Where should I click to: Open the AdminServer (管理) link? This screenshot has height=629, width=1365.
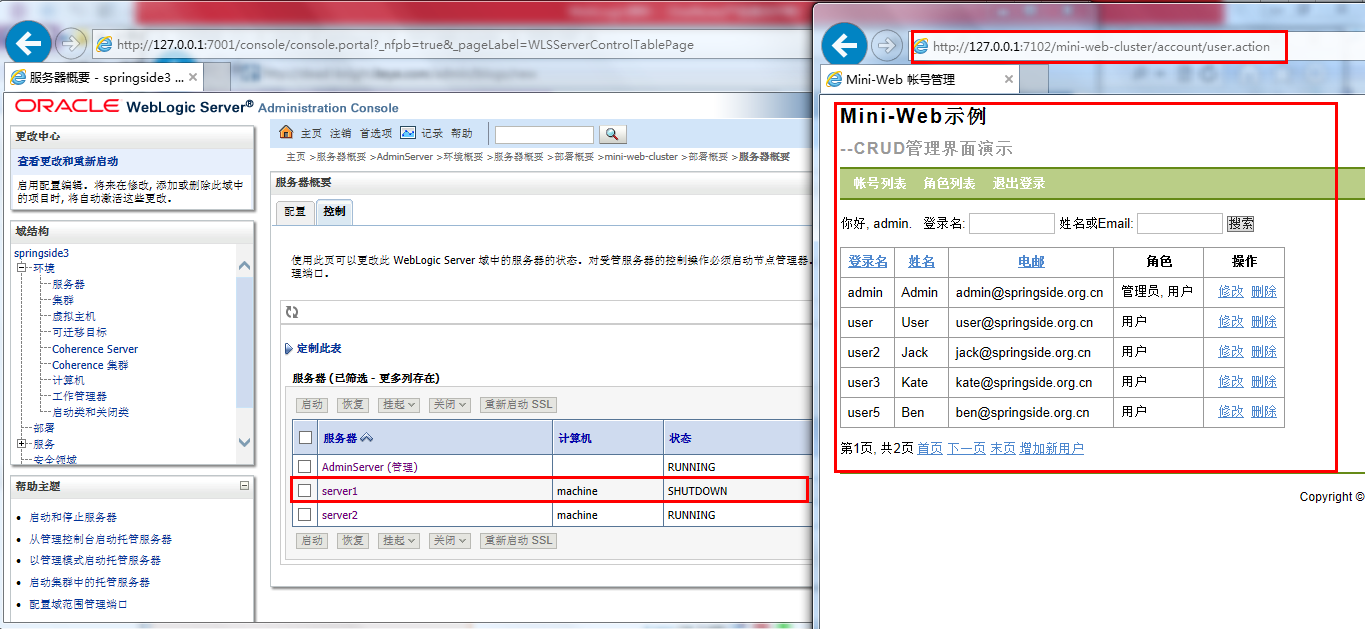point(369,467)
